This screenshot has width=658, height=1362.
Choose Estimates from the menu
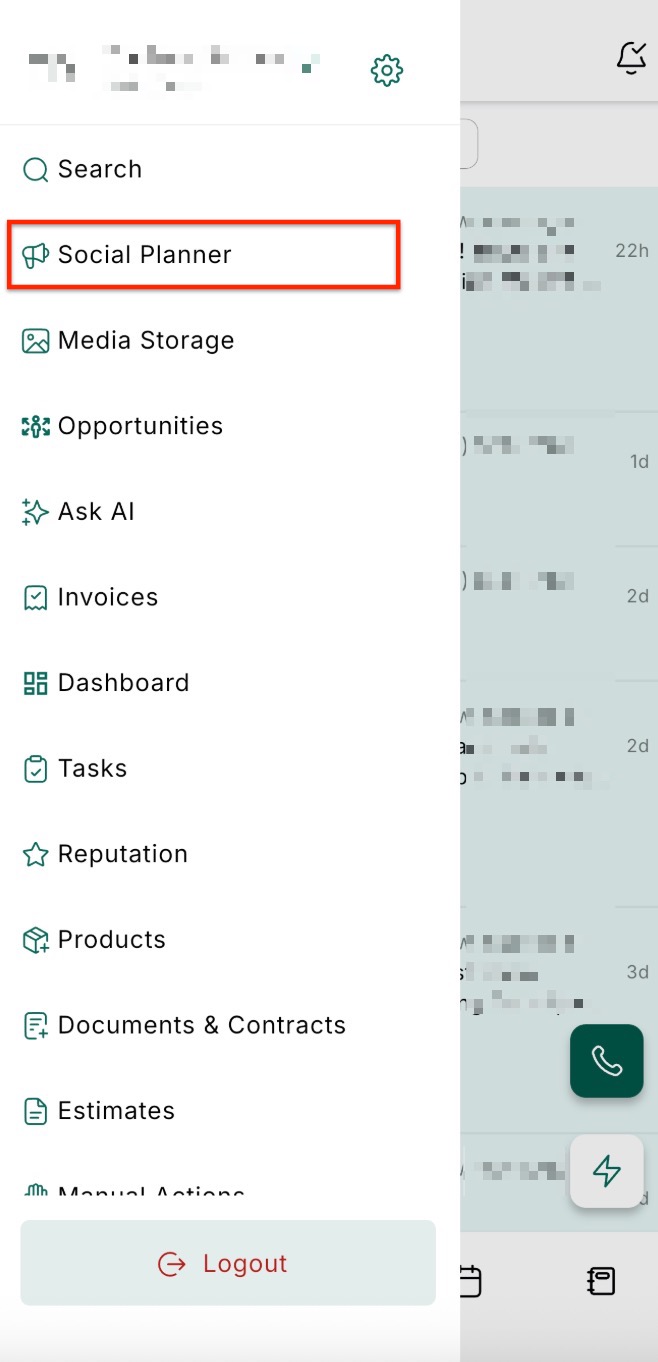click(x=116, y=1111)
